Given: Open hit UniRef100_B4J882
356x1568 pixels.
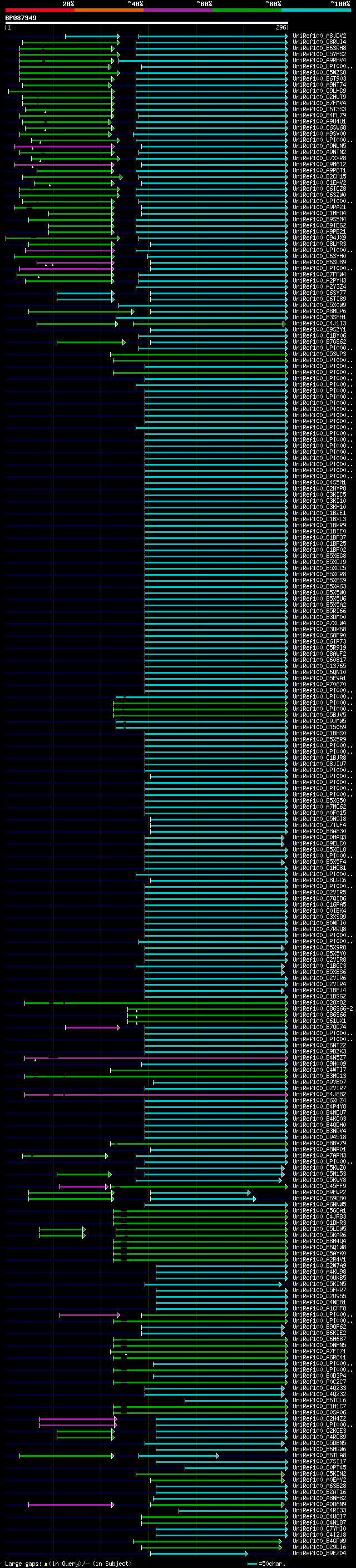Looking at the screenshot, I should coord(319,1095).
